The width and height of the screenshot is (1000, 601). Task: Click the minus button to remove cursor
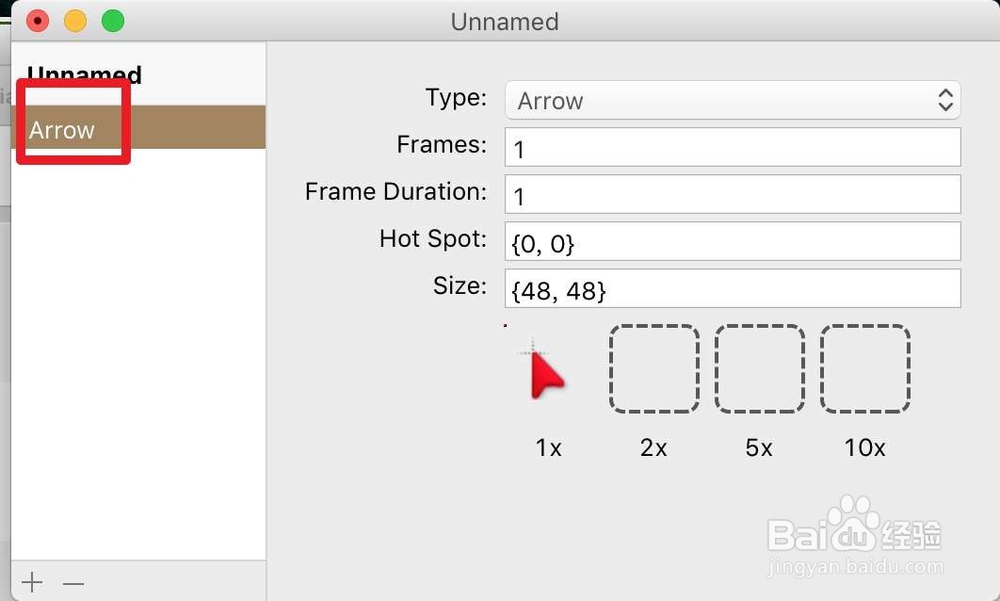(x=73, y=583)
